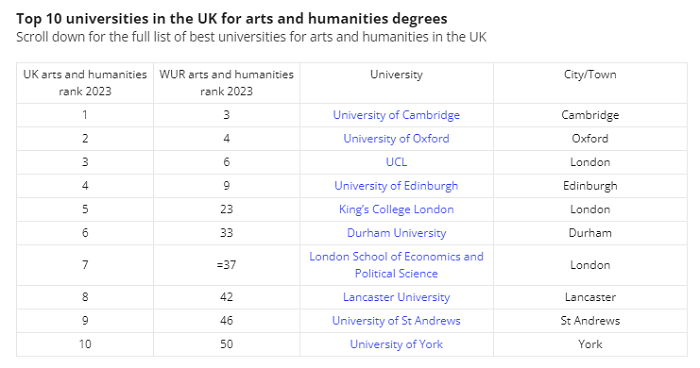Open the University of Cambridge link
This screenshot has width=700, height=368.
point(396,115)
